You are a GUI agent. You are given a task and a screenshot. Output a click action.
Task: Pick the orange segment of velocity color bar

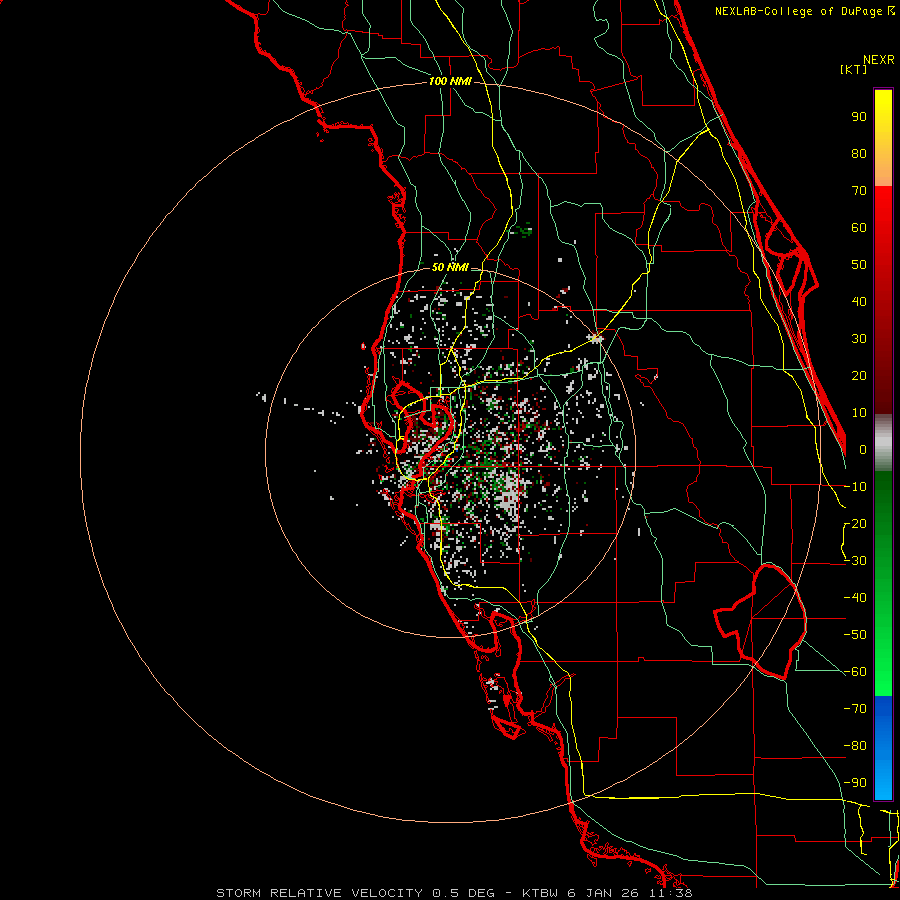pos(883,169)
